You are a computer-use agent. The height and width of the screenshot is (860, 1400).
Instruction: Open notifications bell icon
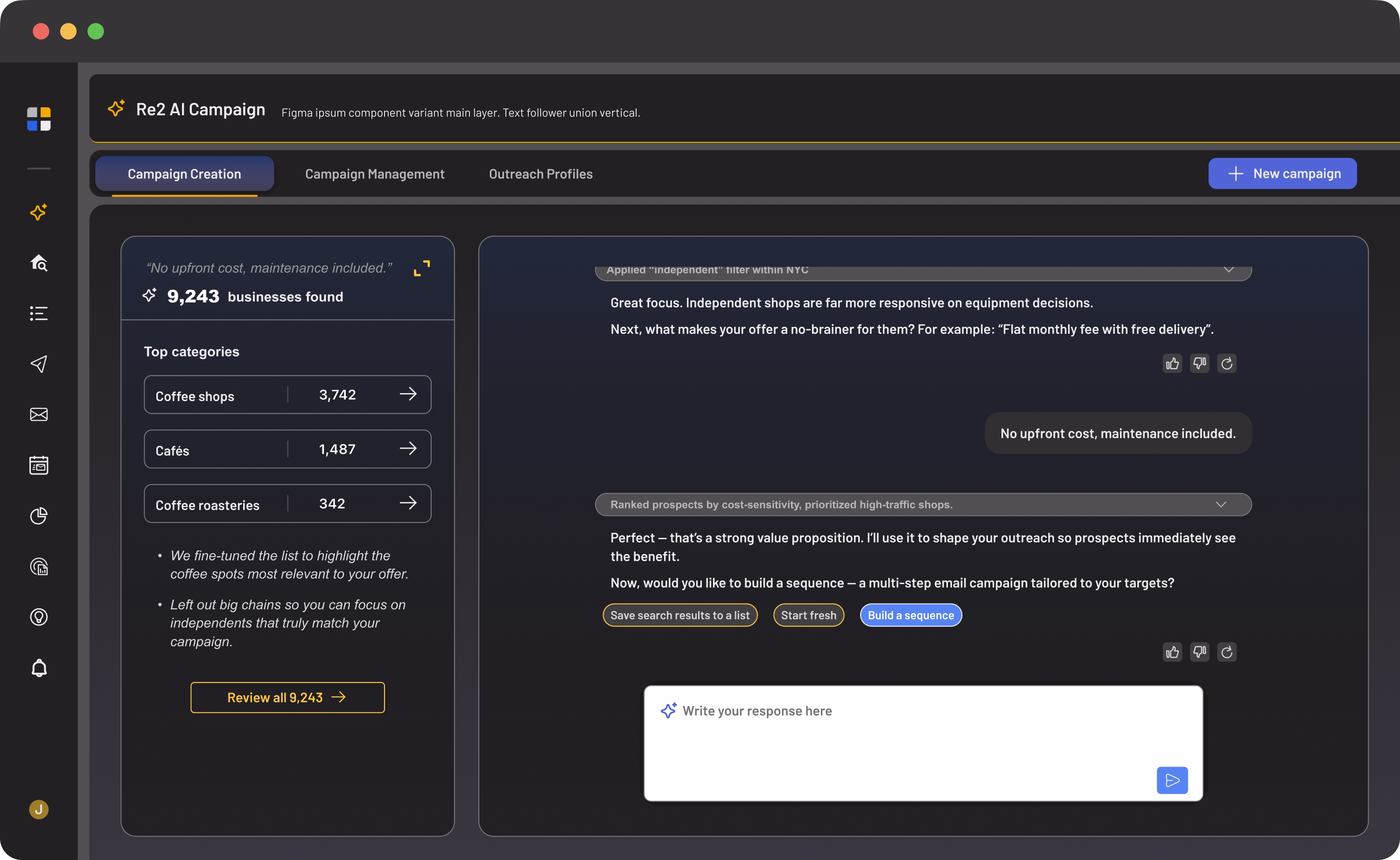pyautogui.click(x=39, y=668)
